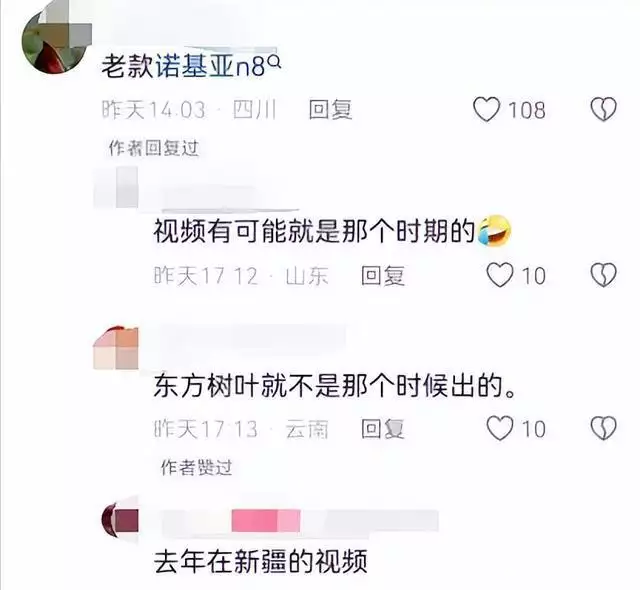Open the peach pixelated avatar of the 云南 replier
This screenshot has height=590, width=640.
click(116, 348)
